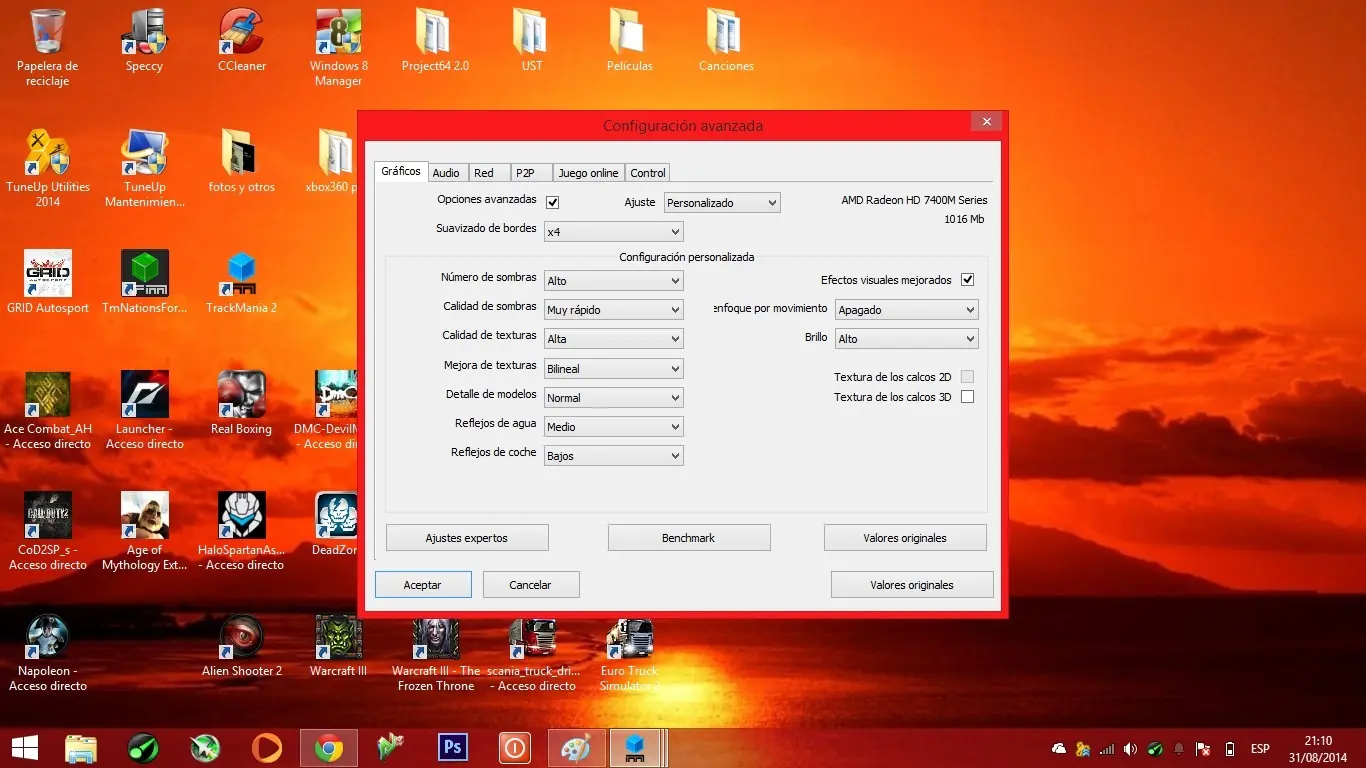Viewport: 1366px width, 768px height.
Task: Select the TuneUp Utilities 2014 shortcut
Action: coord(48,168)
